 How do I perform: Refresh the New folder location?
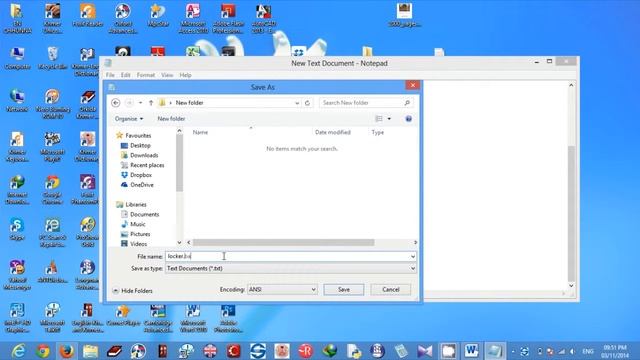click(x=307, y=103)
